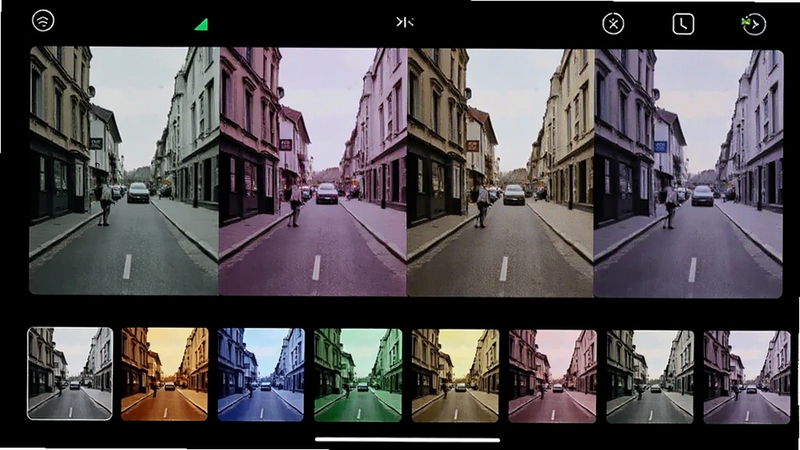Tap the green triangle indicator
This screenshot has height=450, width=800.
click(x=202, y=24)
